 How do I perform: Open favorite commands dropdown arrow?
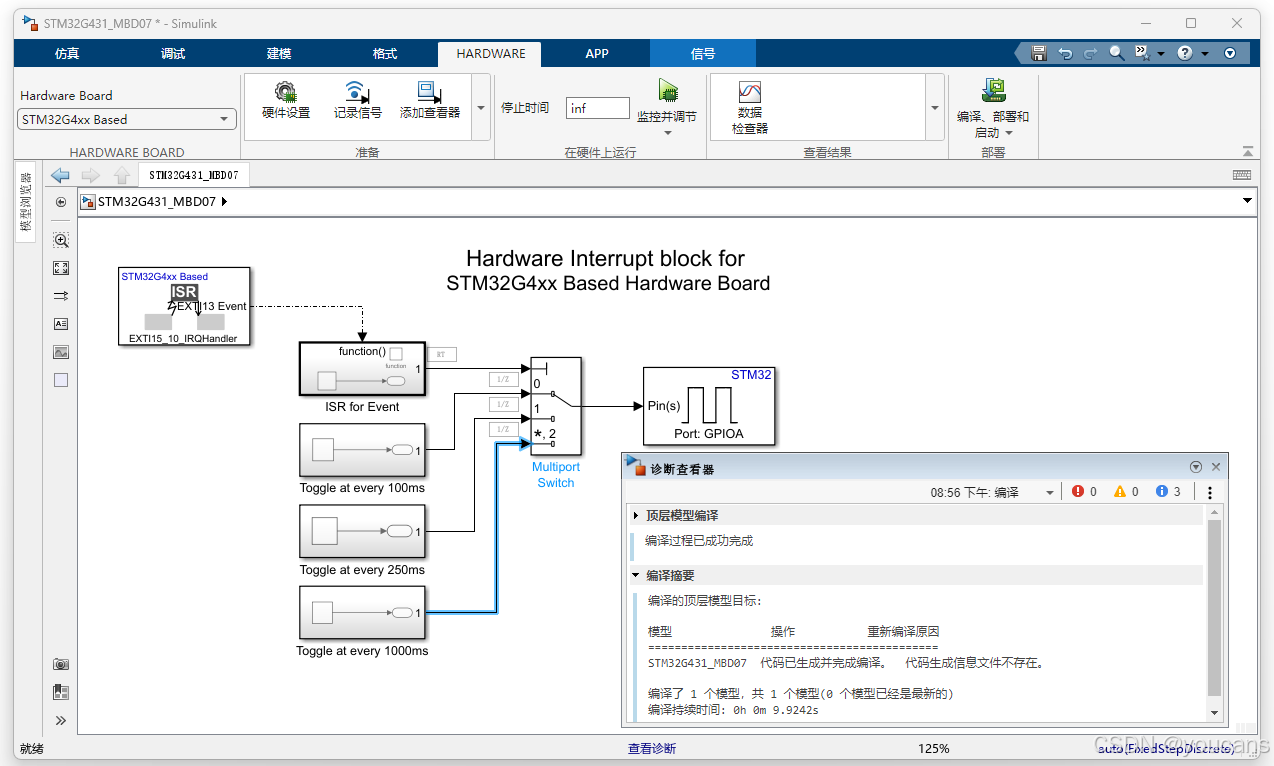tap(1161, 54)
